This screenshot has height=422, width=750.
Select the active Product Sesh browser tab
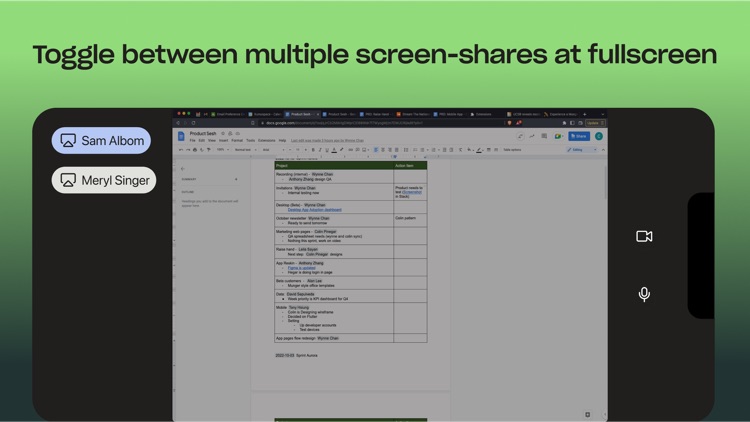[x=301, y=114]
